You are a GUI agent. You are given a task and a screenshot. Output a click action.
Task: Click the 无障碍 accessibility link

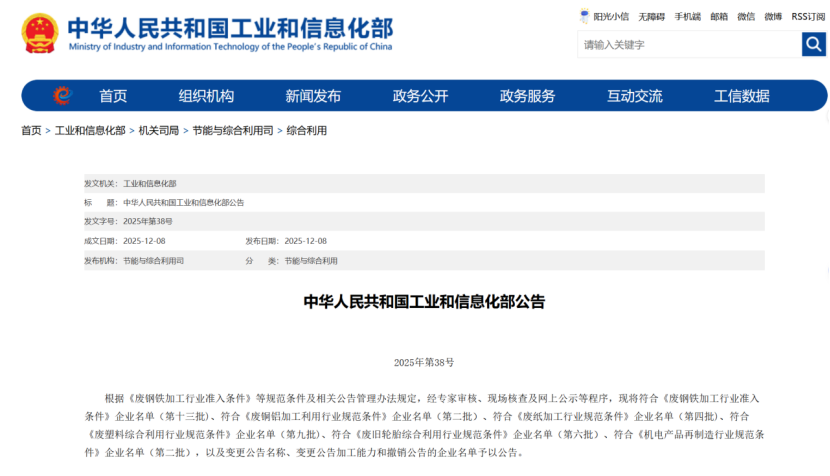coord(651,17)
